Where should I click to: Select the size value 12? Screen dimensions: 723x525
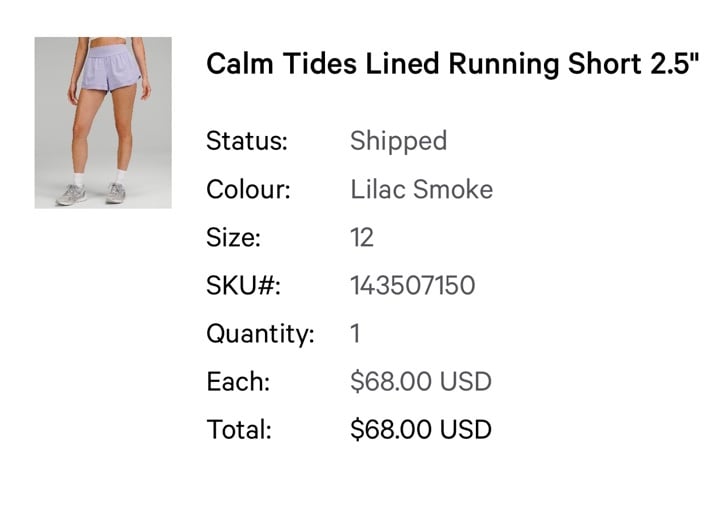pos(362,238)
